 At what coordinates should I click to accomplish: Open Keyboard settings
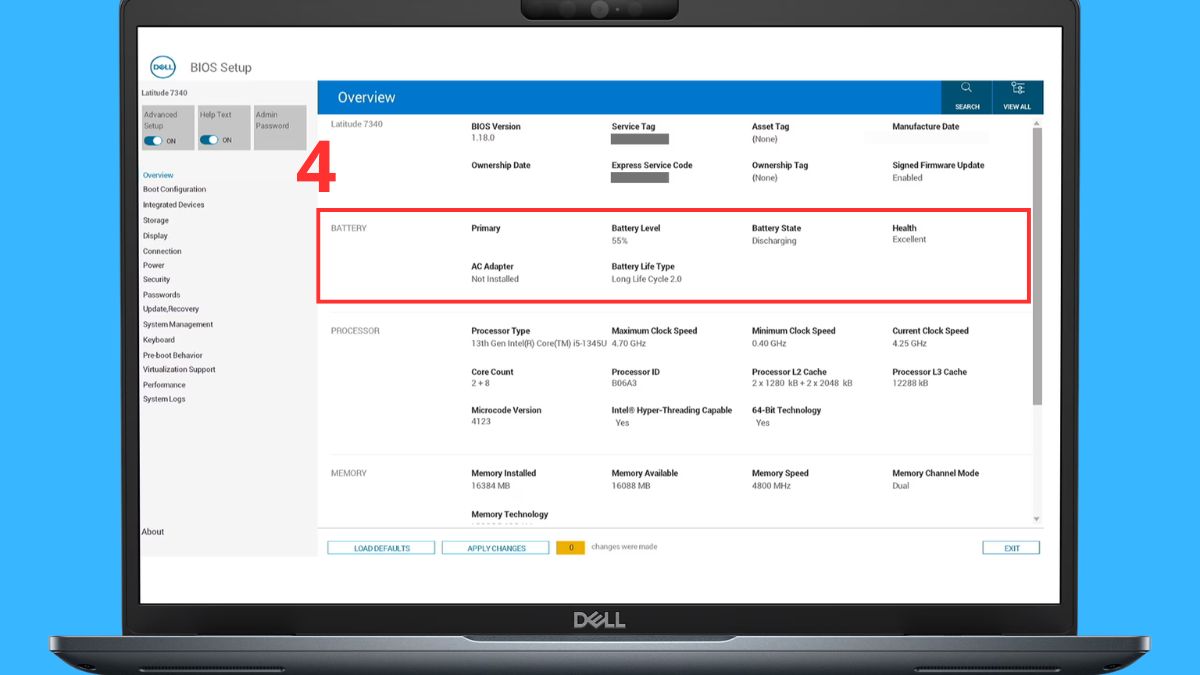(159, 340)
